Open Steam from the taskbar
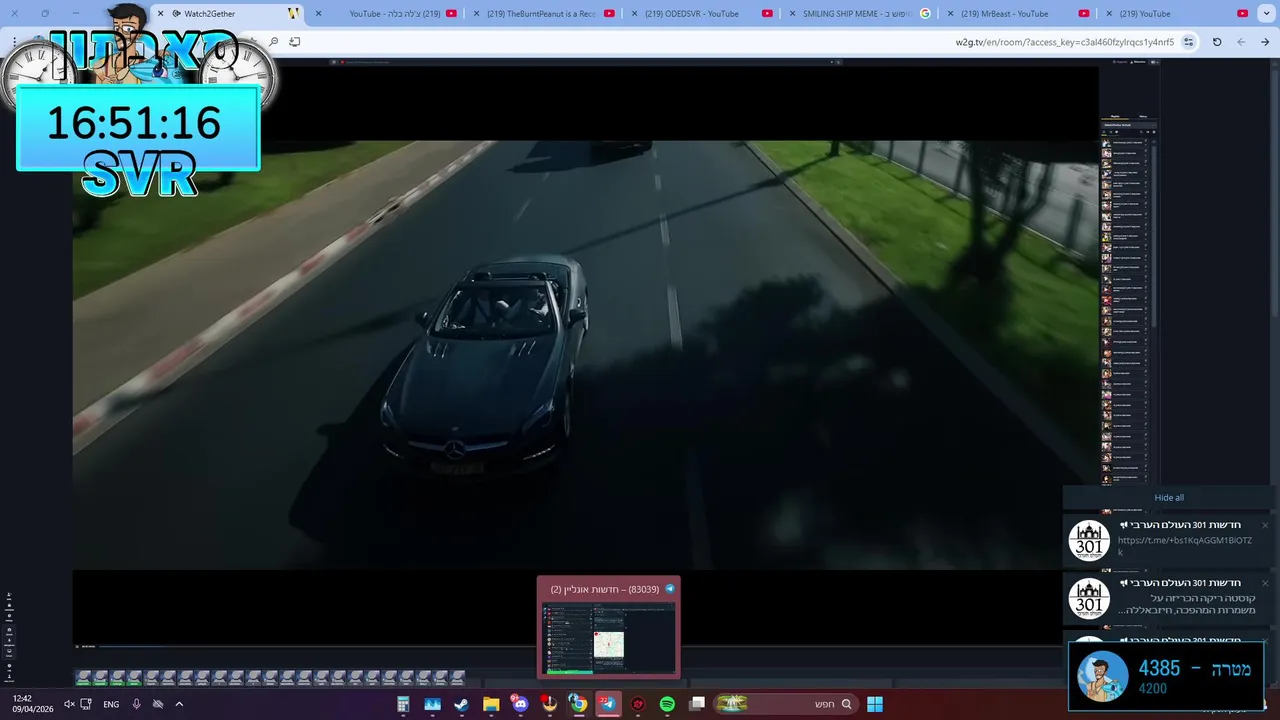 (x=461, y=704)
